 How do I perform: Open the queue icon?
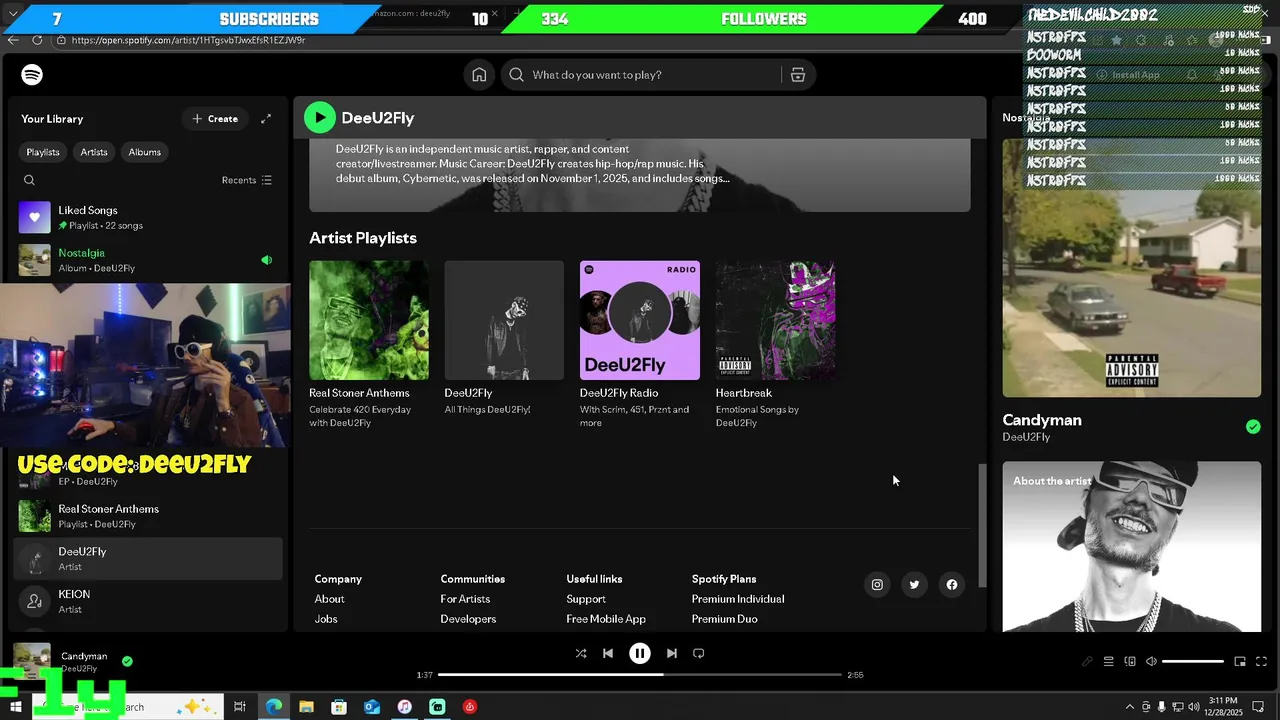click(1108, 661)
